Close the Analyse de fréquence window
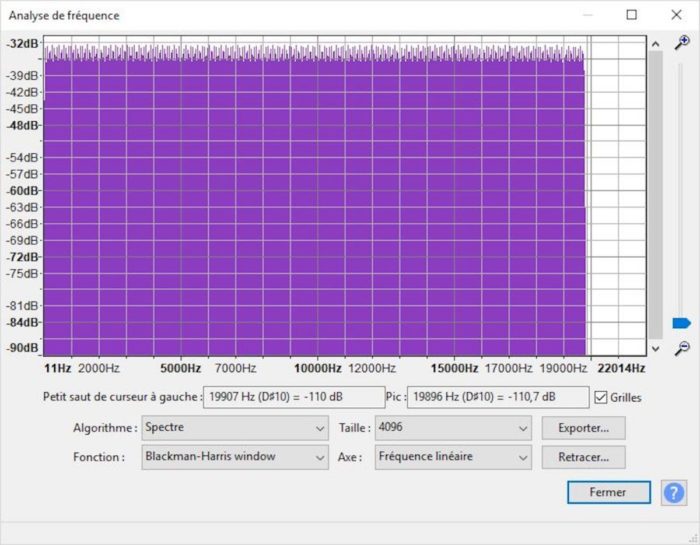Image resolution: width=700 pixels, height=545 pixels. click(676, 15)
